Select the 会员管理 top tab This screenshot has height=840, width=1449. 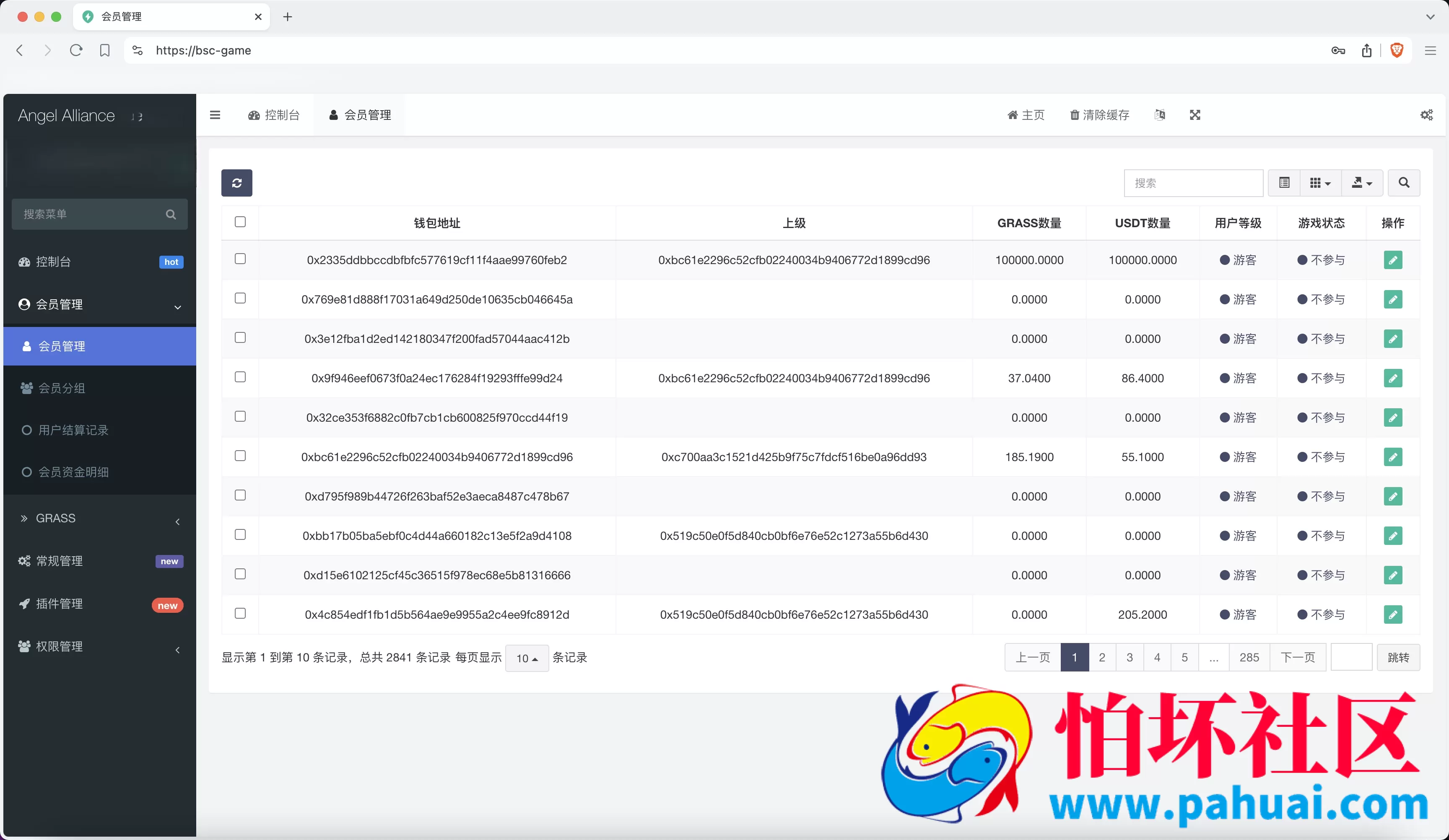[359, 115]
